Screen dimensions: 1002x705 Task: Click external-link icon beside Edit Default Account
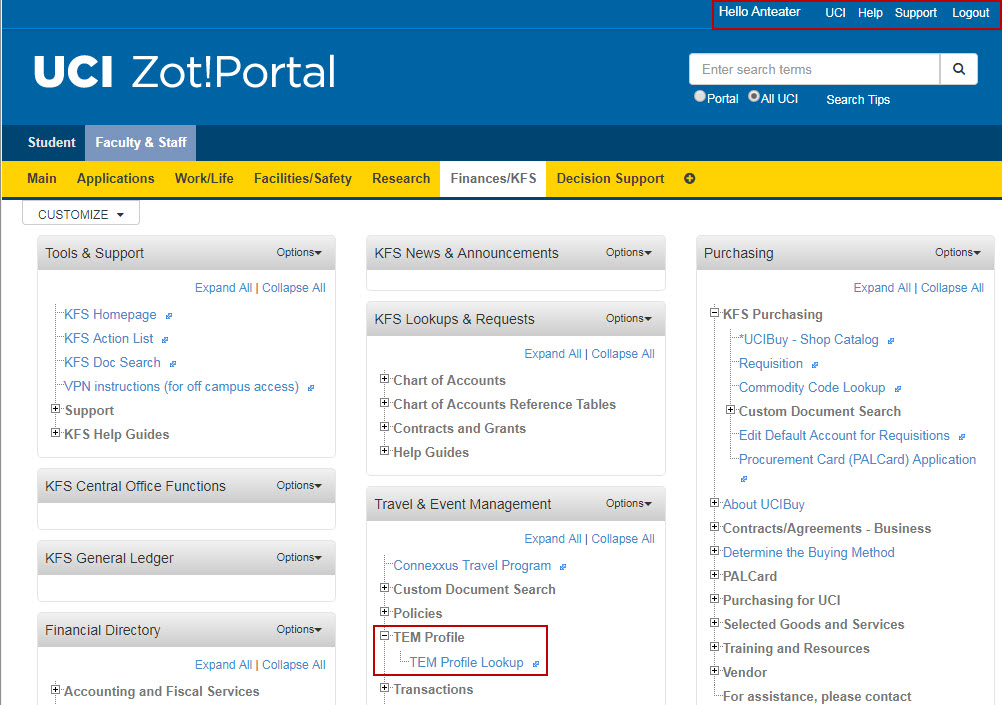tap(962, 437)
